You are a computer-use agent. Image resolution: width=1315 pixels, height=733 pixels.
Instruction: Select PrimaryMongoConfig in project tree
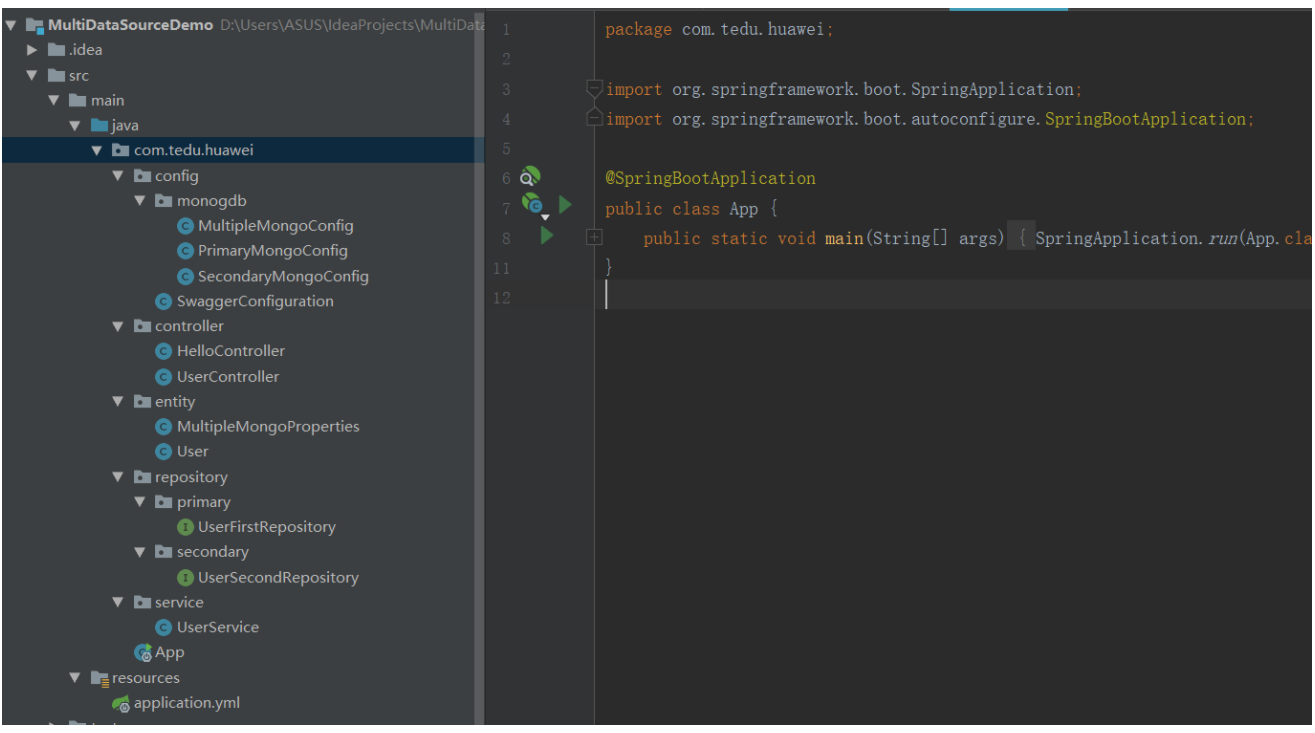click(x=273, y=251)
